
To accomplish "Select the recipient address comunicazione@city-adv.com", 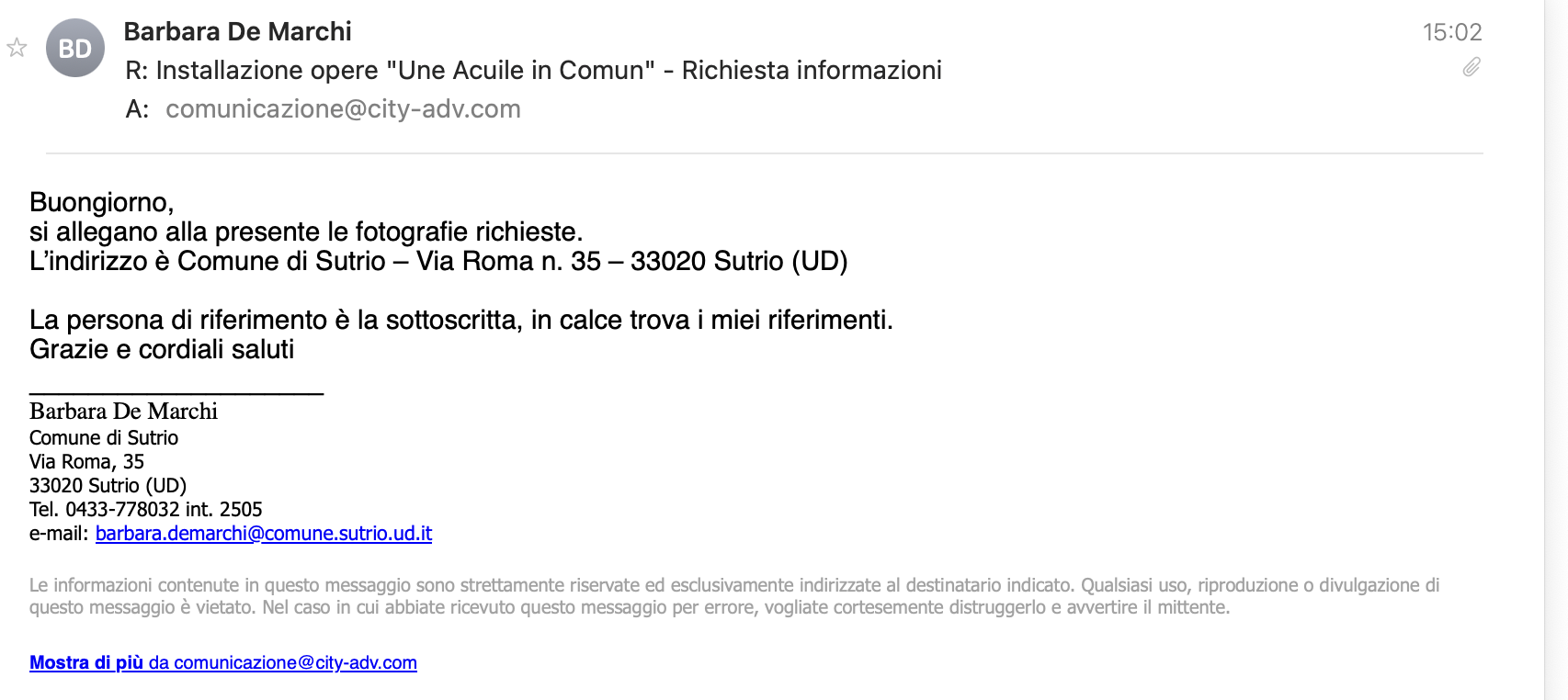I will coord(343,109).
